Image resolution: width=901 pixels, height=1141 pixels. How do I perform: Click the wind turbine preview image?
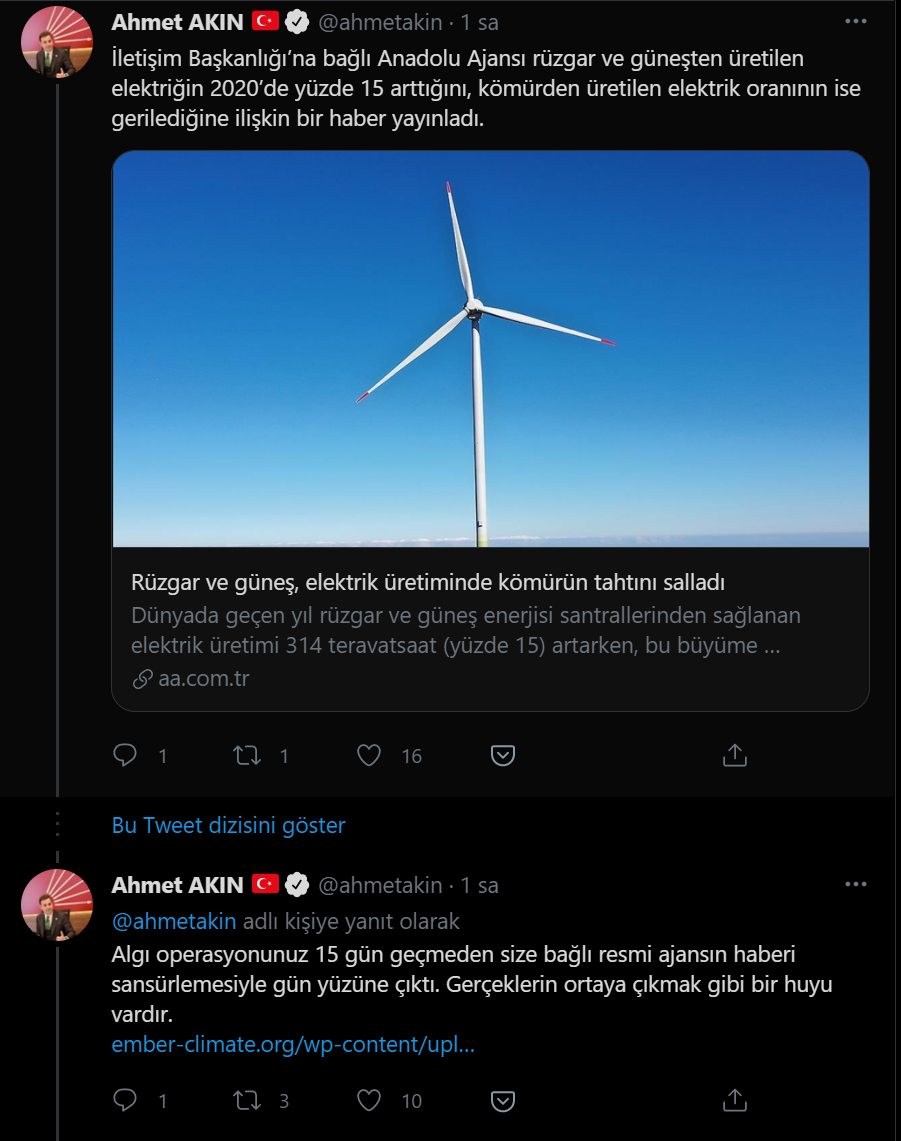click(x=490, y=349)
